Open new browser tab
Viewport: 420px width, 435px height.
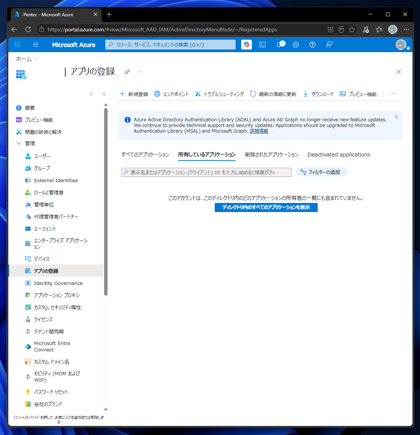tap(109, 14)
